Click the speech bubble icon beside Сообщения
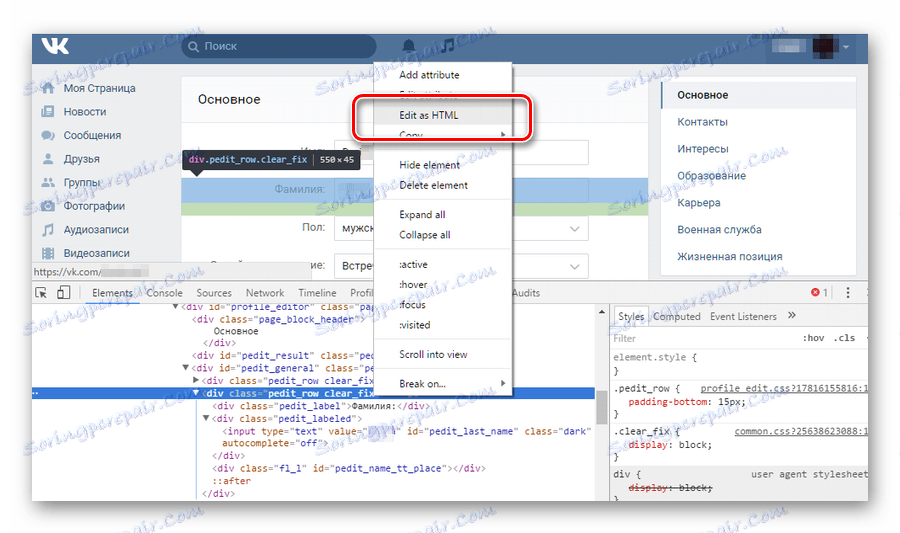This screenshot has height=533, width=900. 48,135
